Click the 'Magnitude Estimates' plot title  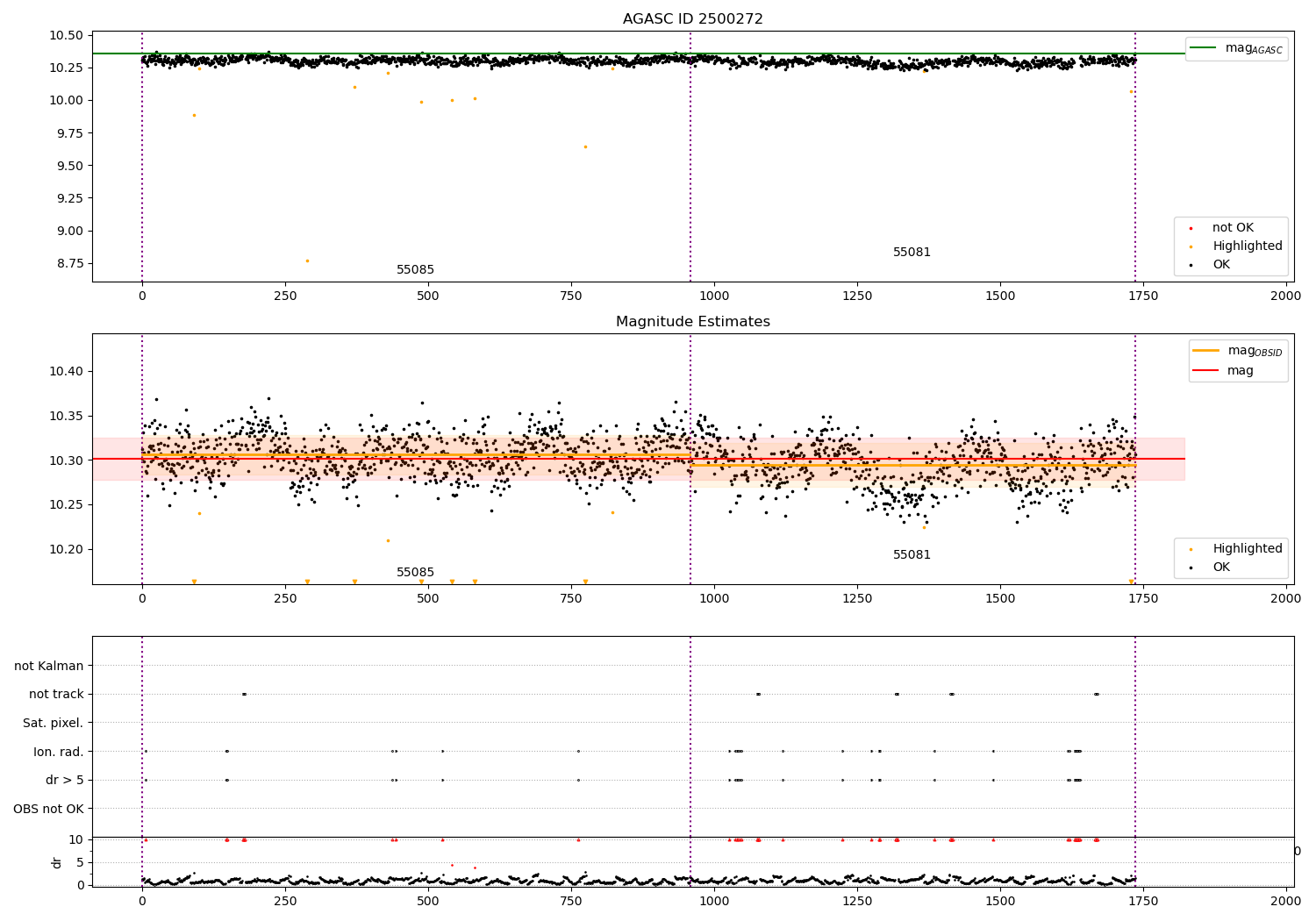click(x=692, y=322)
